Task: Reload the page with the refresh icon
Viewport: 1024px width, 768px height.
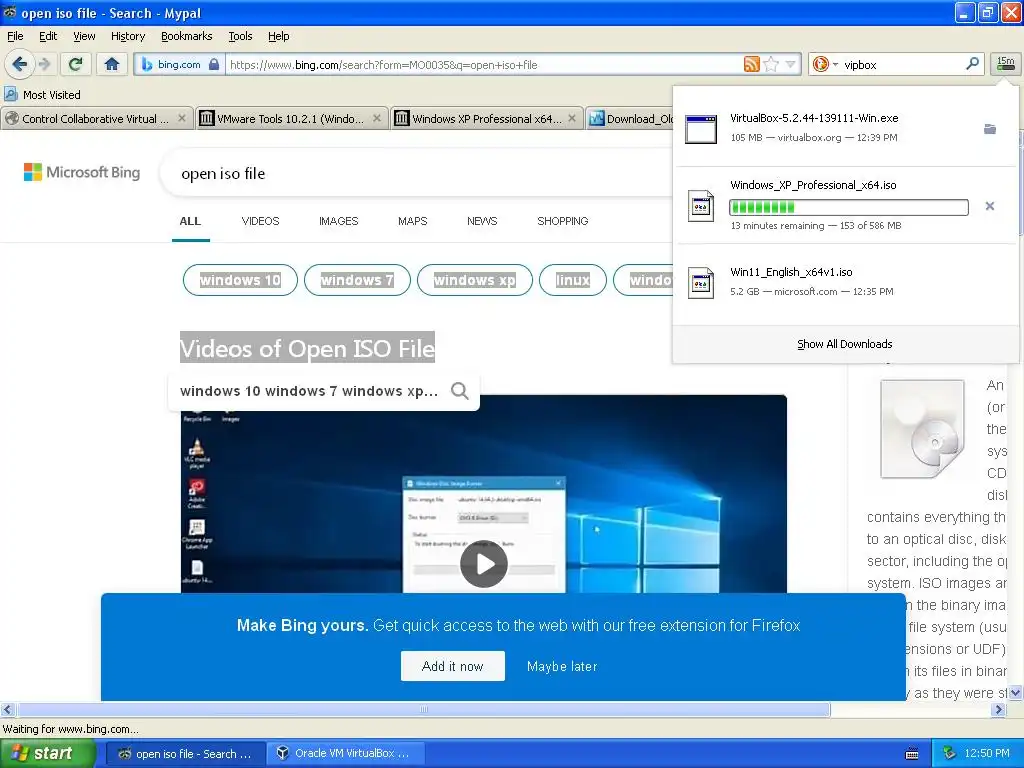Action: coord(75,64)
